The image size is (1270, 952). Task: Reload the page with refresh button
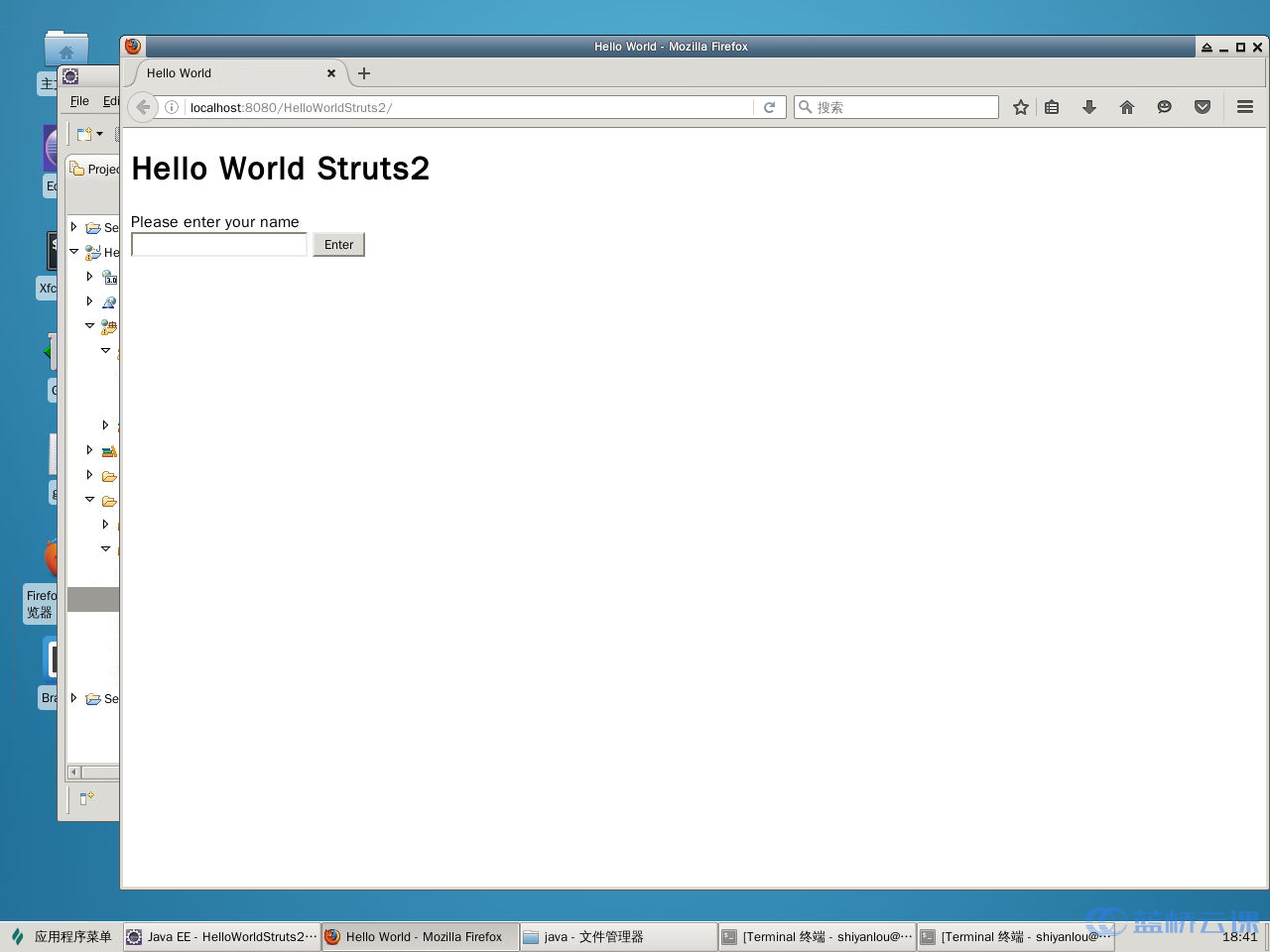click(770, 107)
